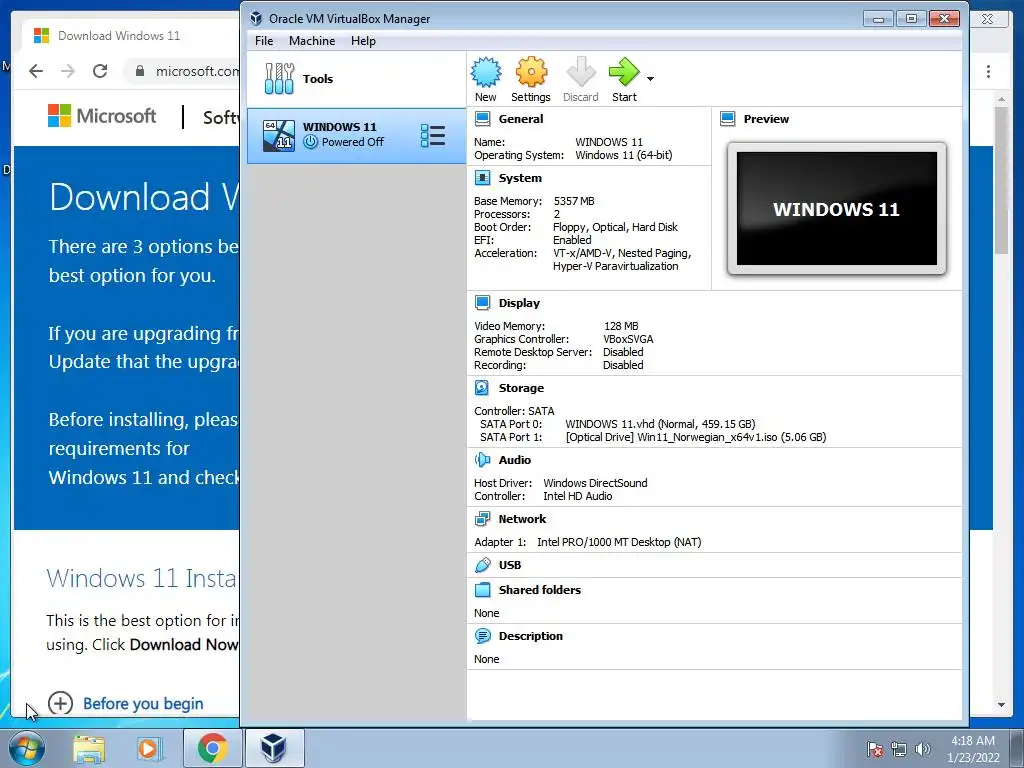Click the System section chip icon
This screenshot has width=1024, height=768.
click(483, 178)
